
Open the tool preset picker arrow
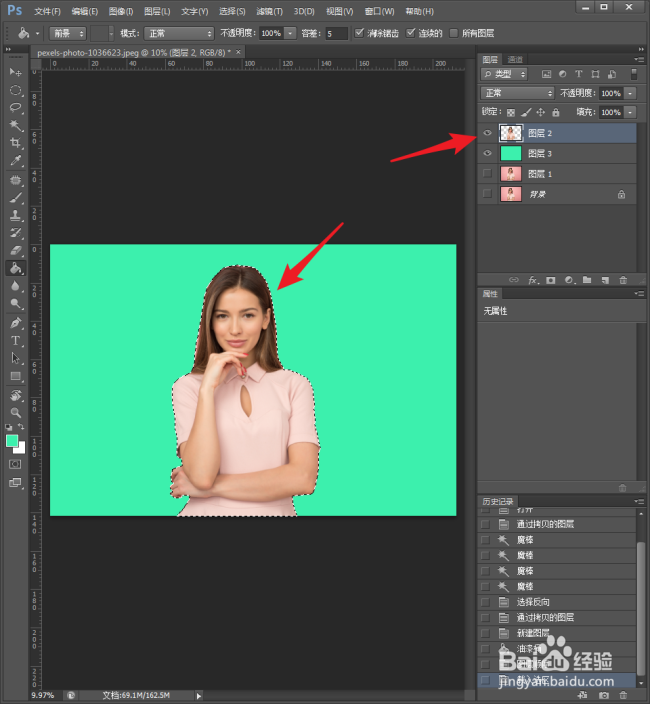[x=38, y=33]
